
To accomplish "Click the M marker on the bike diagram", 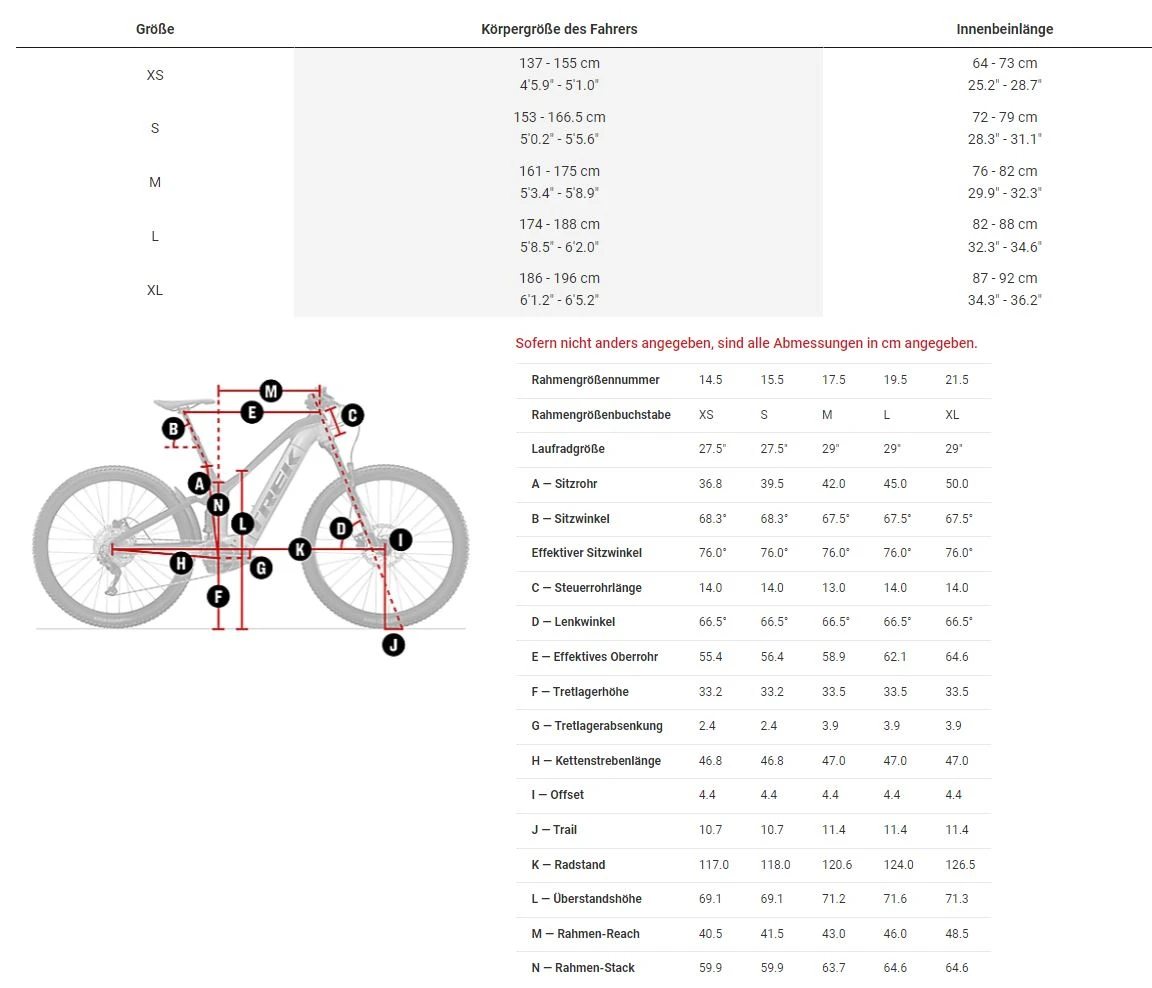I will click(271, 390).
